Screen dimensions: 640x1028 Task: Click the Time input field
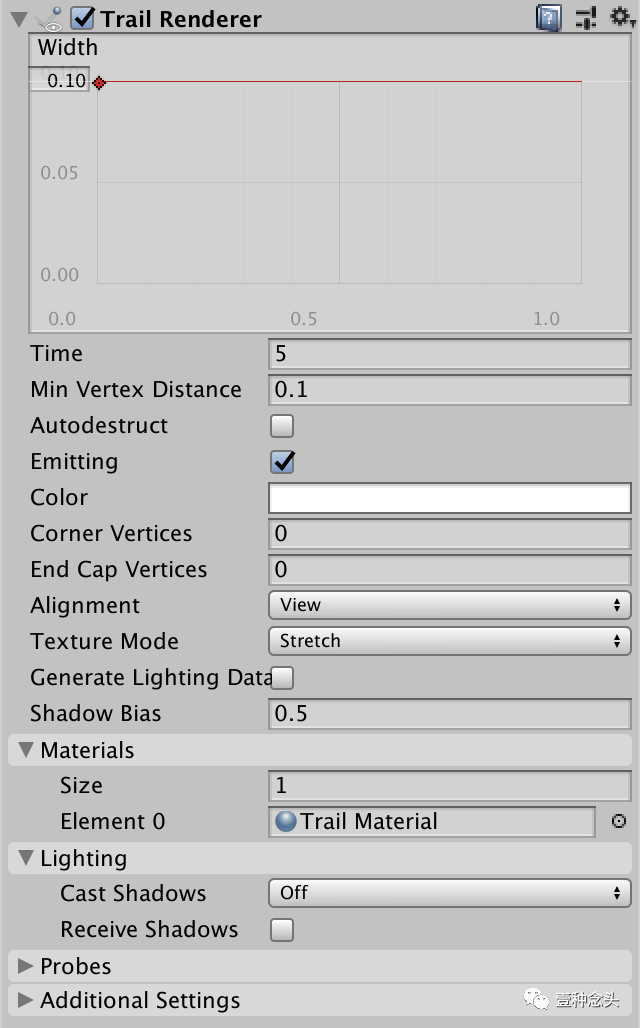click(x=449, y=354)
